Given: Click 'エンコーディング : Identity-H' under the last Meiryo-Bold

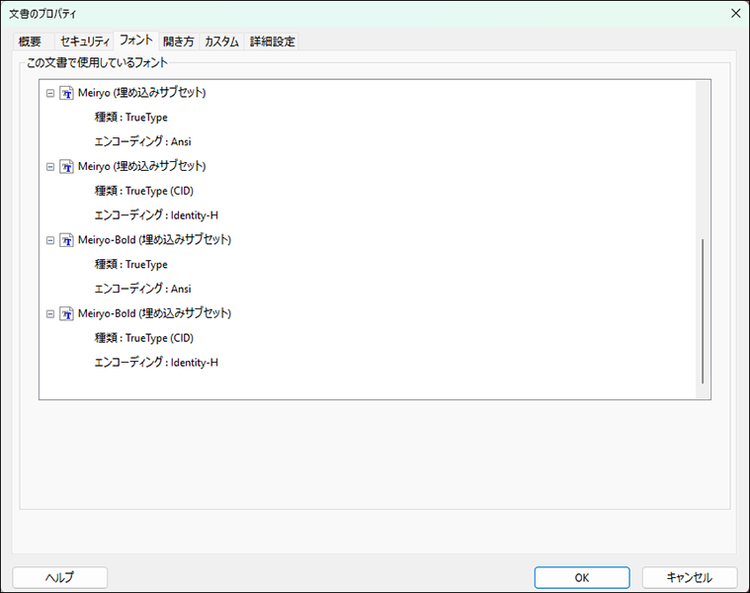Looking at the screenshot, I should click(156, 362).
